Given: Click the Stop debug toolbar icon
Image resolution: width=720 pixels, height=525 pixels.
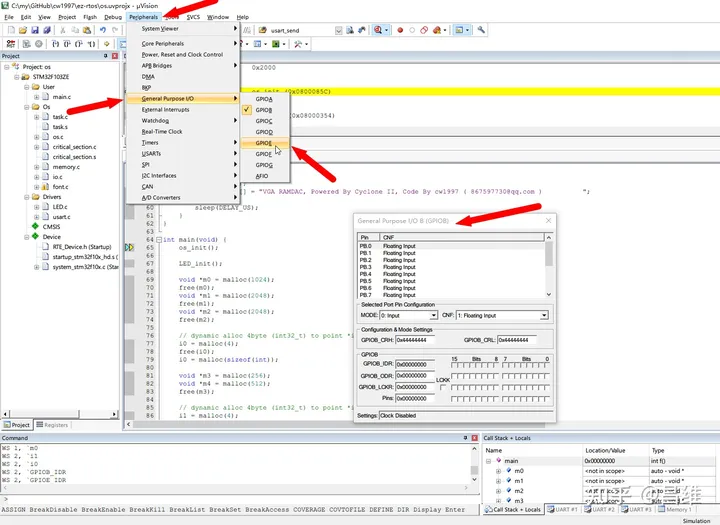Looking at the screenshot, I should (39, 44).
